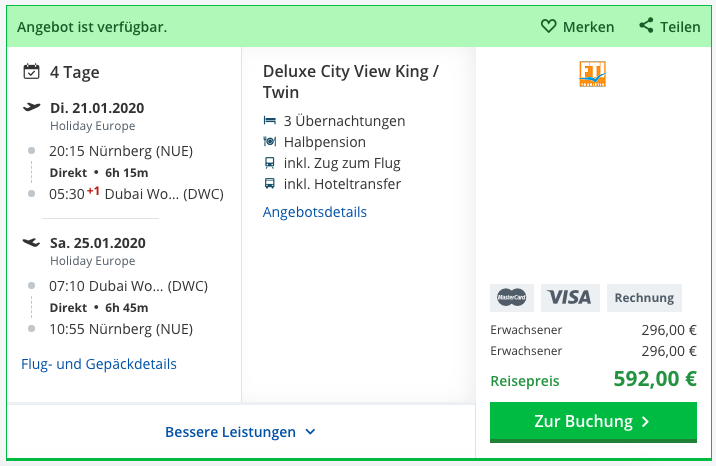Click the chevron next to Bessere Leistungen
This screenshot has height=466, width=716.
311,432
